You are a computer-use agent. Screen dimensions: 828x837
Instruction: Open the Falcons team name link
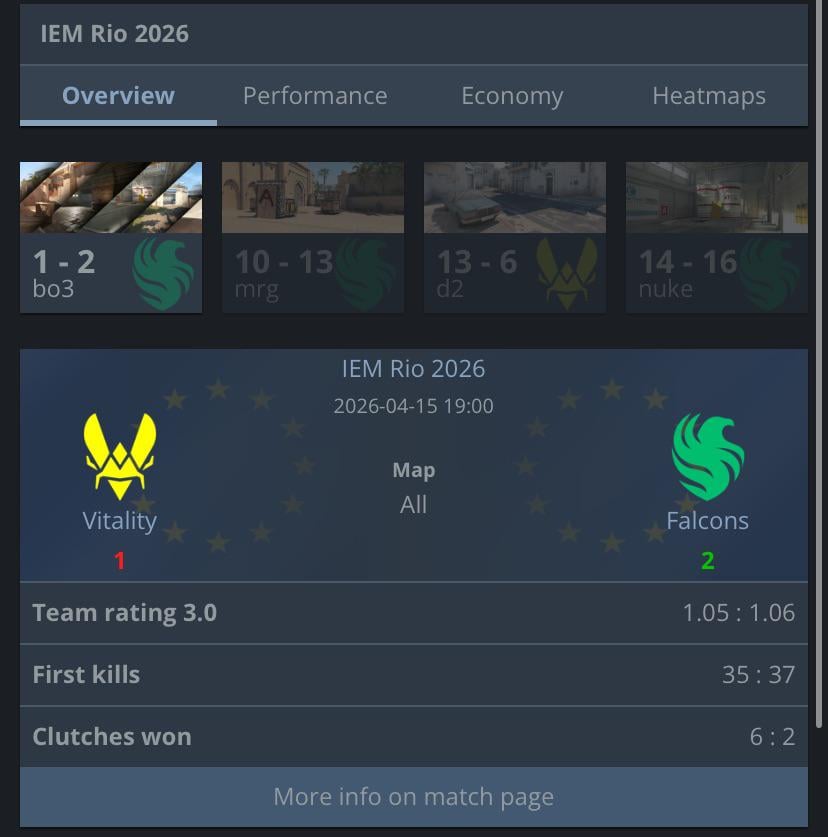click(707, 521)
